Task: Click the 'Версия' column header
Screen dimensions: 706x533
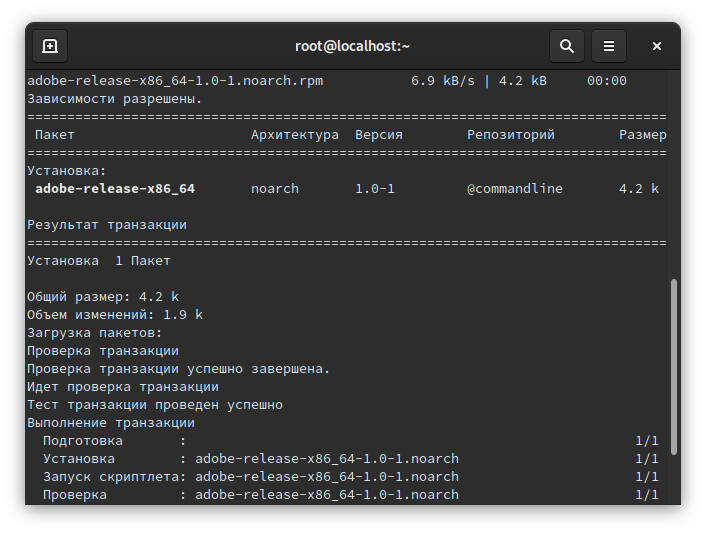Action: [x=379, y=135]
